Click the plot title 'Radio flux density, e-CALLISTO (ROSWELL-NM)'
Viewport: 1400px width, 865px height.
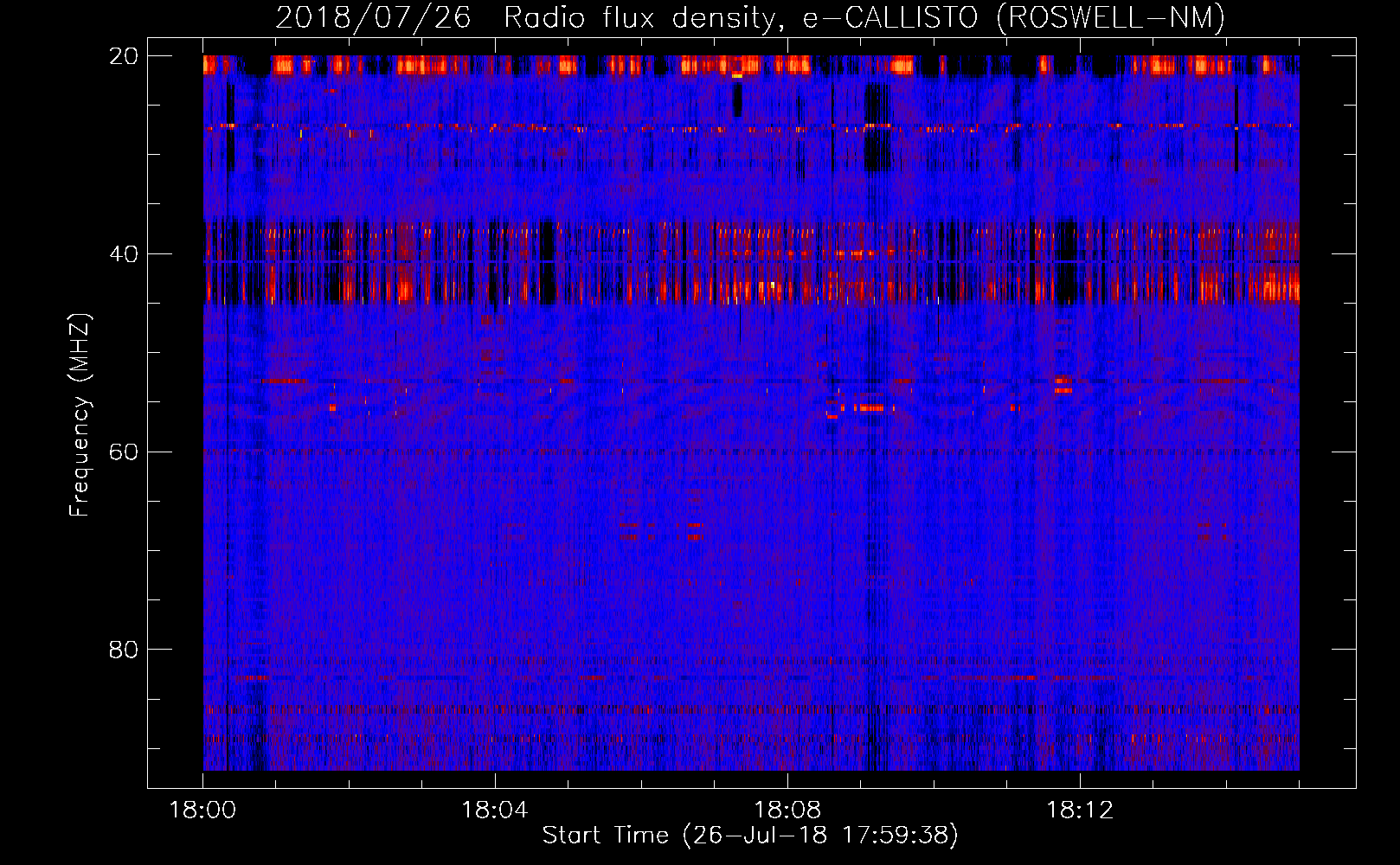(x=864, y=17)
